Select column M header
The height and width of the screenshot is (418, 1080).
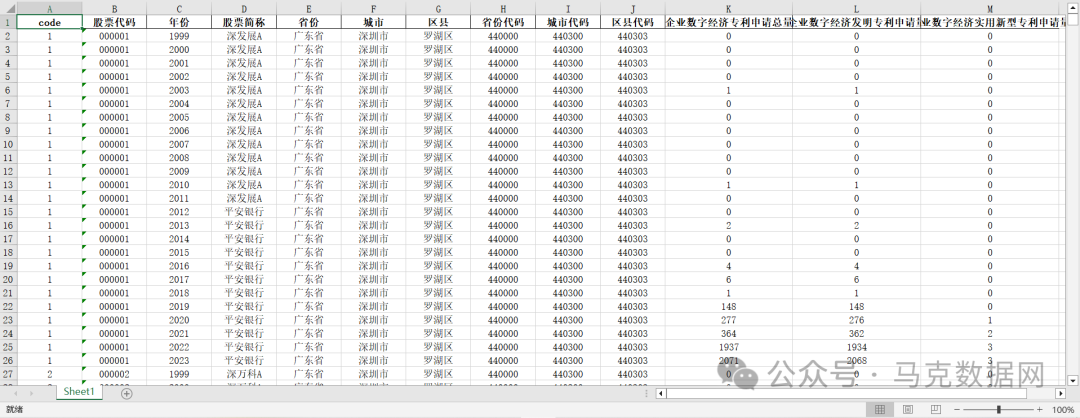990,9
